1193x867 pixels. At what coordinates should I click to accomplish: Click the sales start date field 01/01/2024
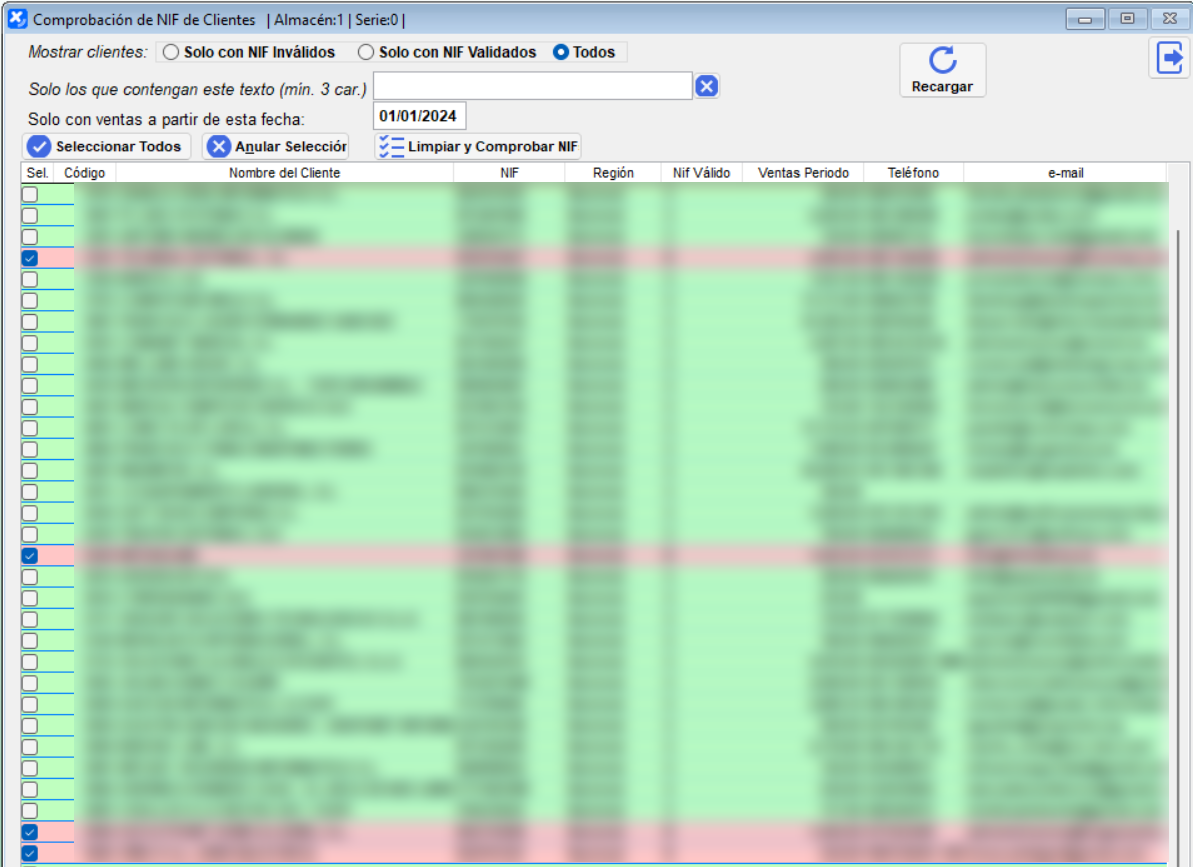tap(418, 116)
